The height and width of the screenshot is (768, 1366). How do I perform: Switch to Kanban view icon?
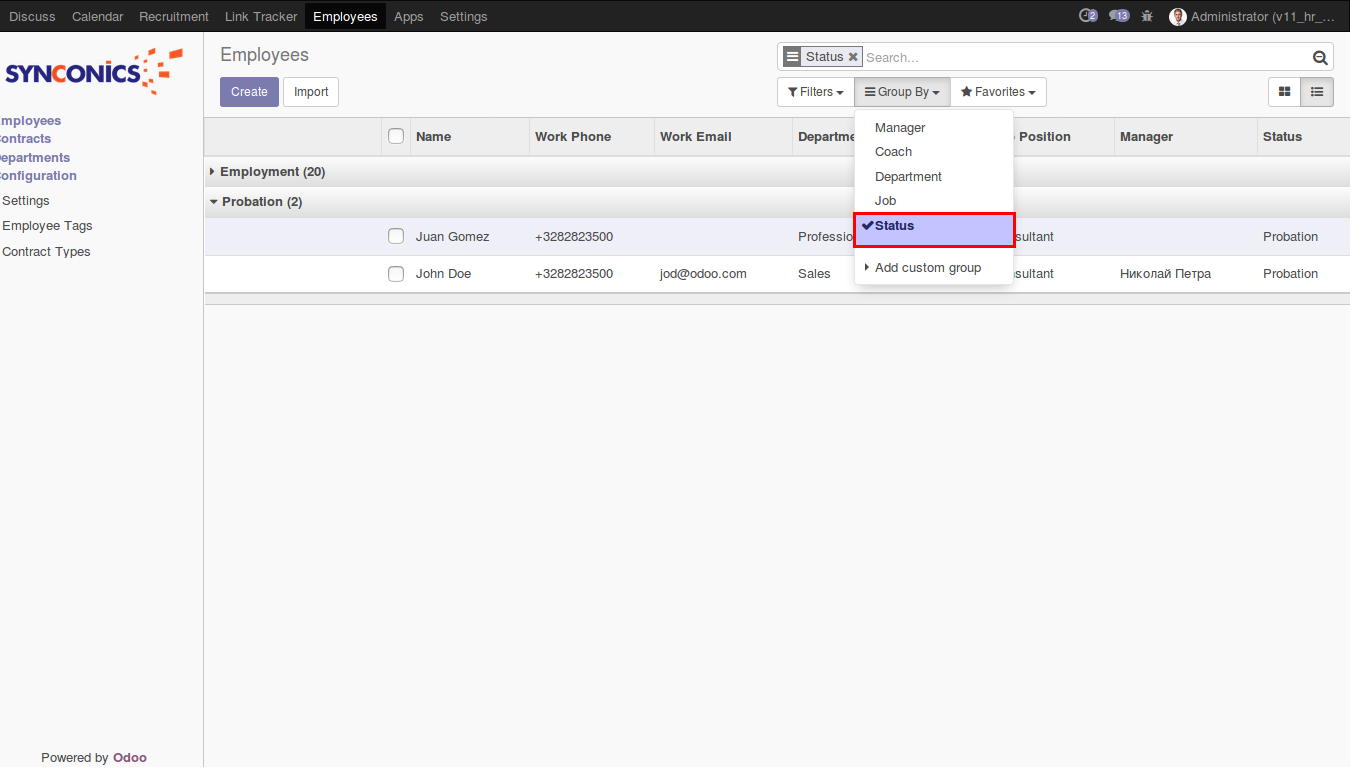tap(1285, 92)
